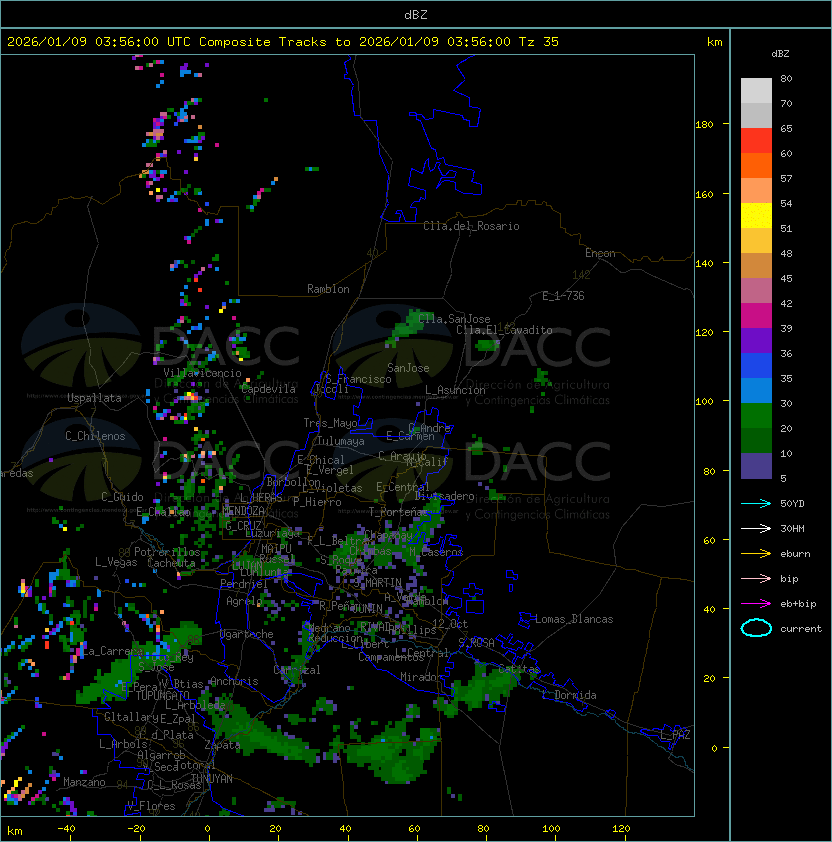Click the 'dBZ' label above the color scale
The width and height of the screenshot is (832, 842).
click(780, 54)
